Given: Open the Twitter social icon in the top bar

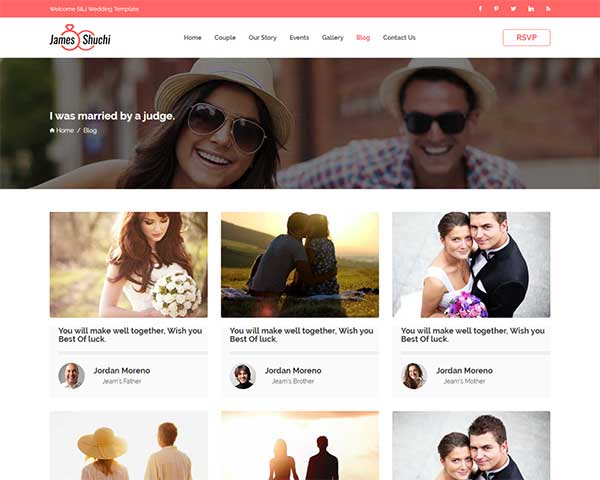Looking at the screenshot, I should click(514, 9).
